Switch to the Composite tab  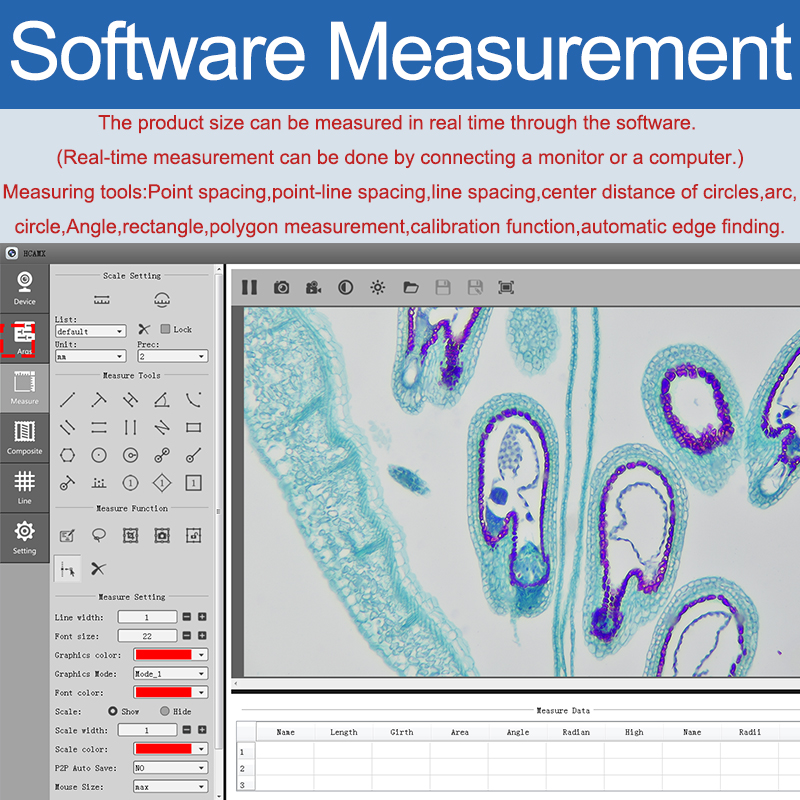(24, 436)
